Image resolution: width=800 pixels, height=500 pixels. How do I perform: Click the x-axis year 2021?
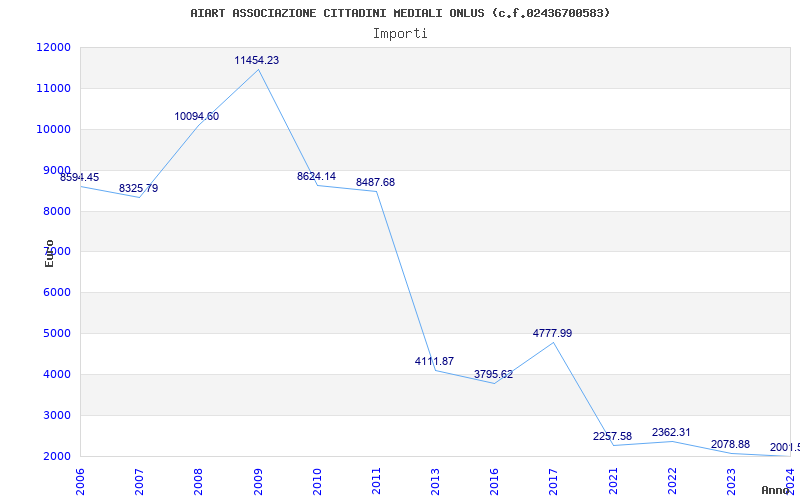click(613, 482)
